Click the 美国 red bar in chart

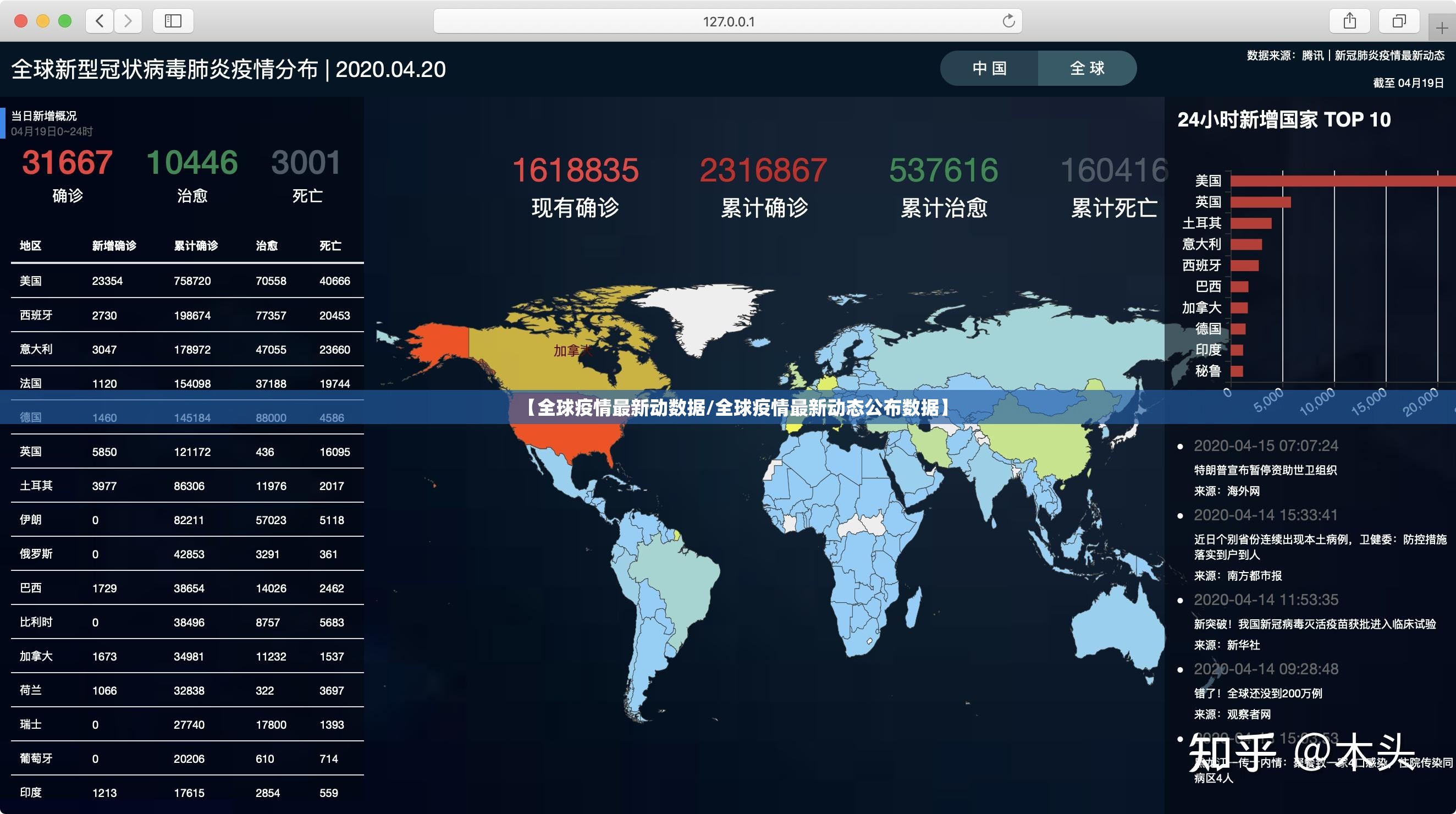[x=1339, y=181]
